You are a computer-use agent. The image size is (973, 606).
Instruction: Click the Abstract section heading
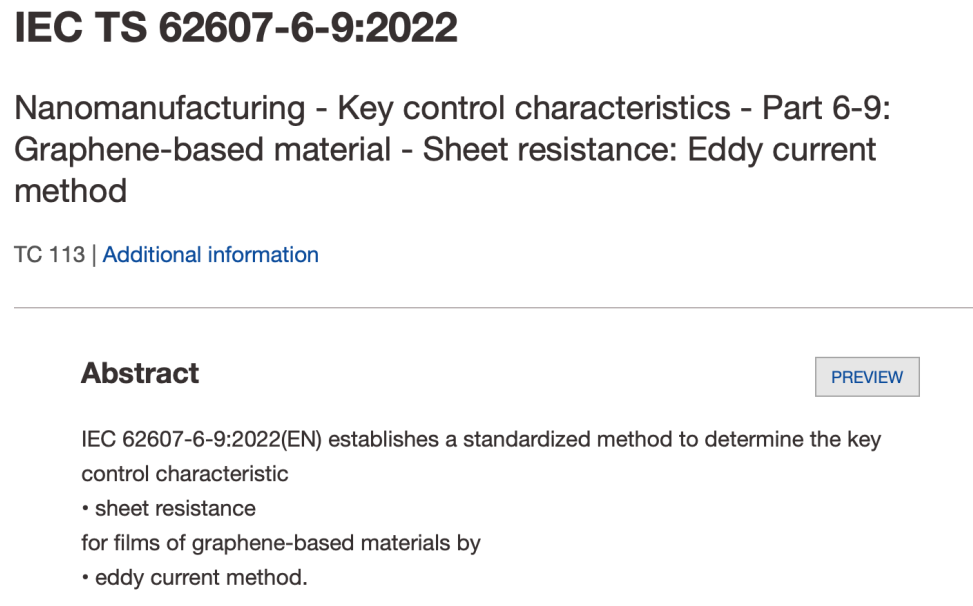tap(140, 373)
